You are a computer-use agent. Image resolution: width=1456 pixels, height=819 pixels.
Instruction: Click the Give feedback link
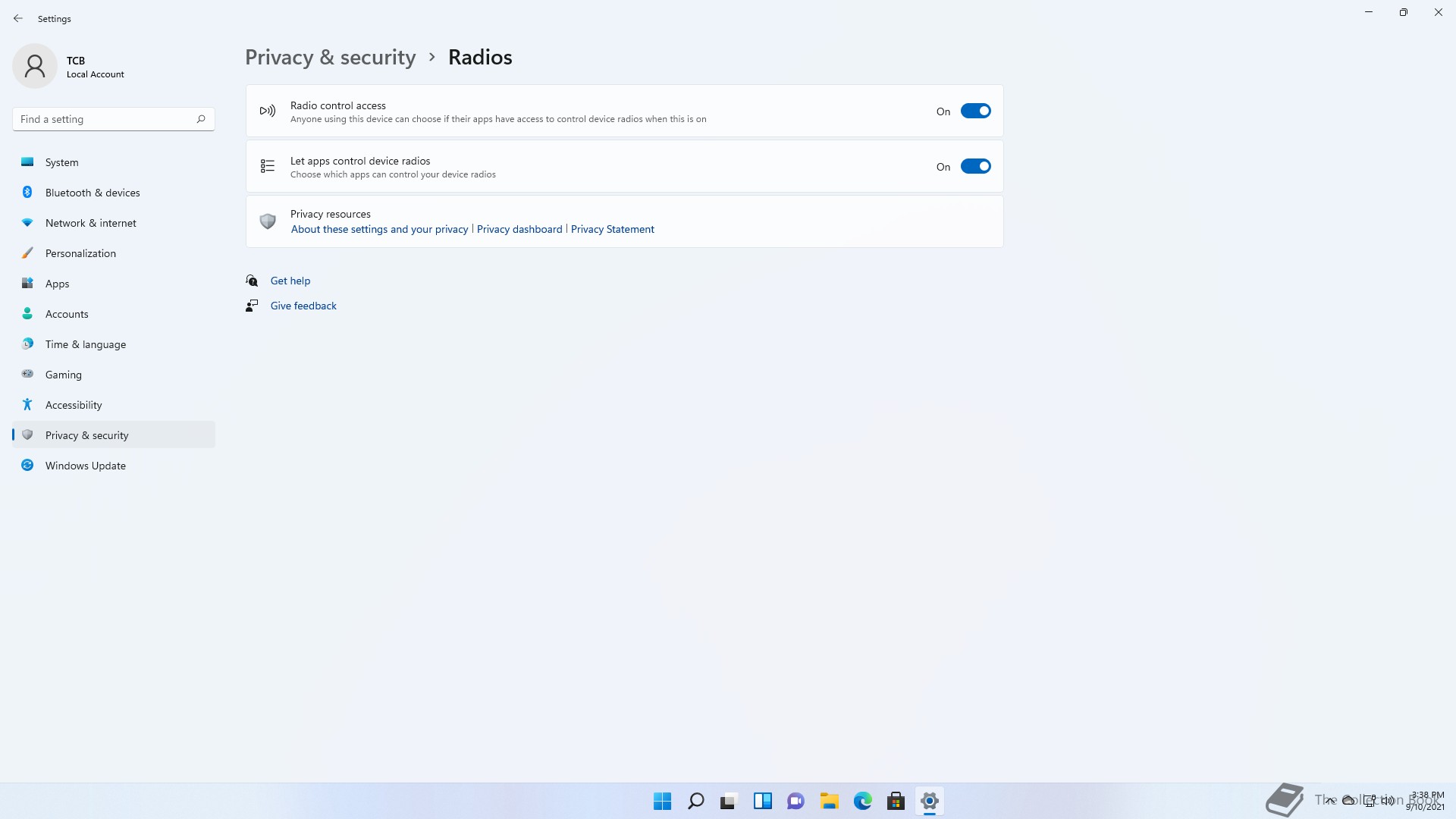(303, 306)
